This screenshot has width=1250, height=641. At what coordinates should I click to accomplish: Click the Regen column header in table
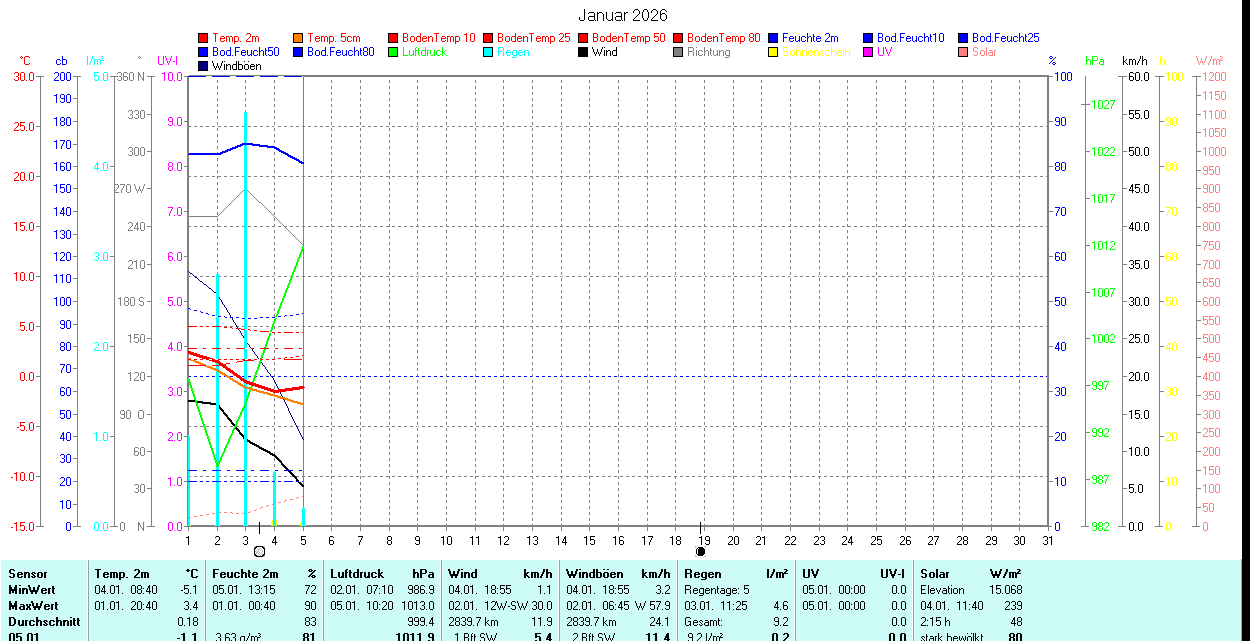point(702,574)
